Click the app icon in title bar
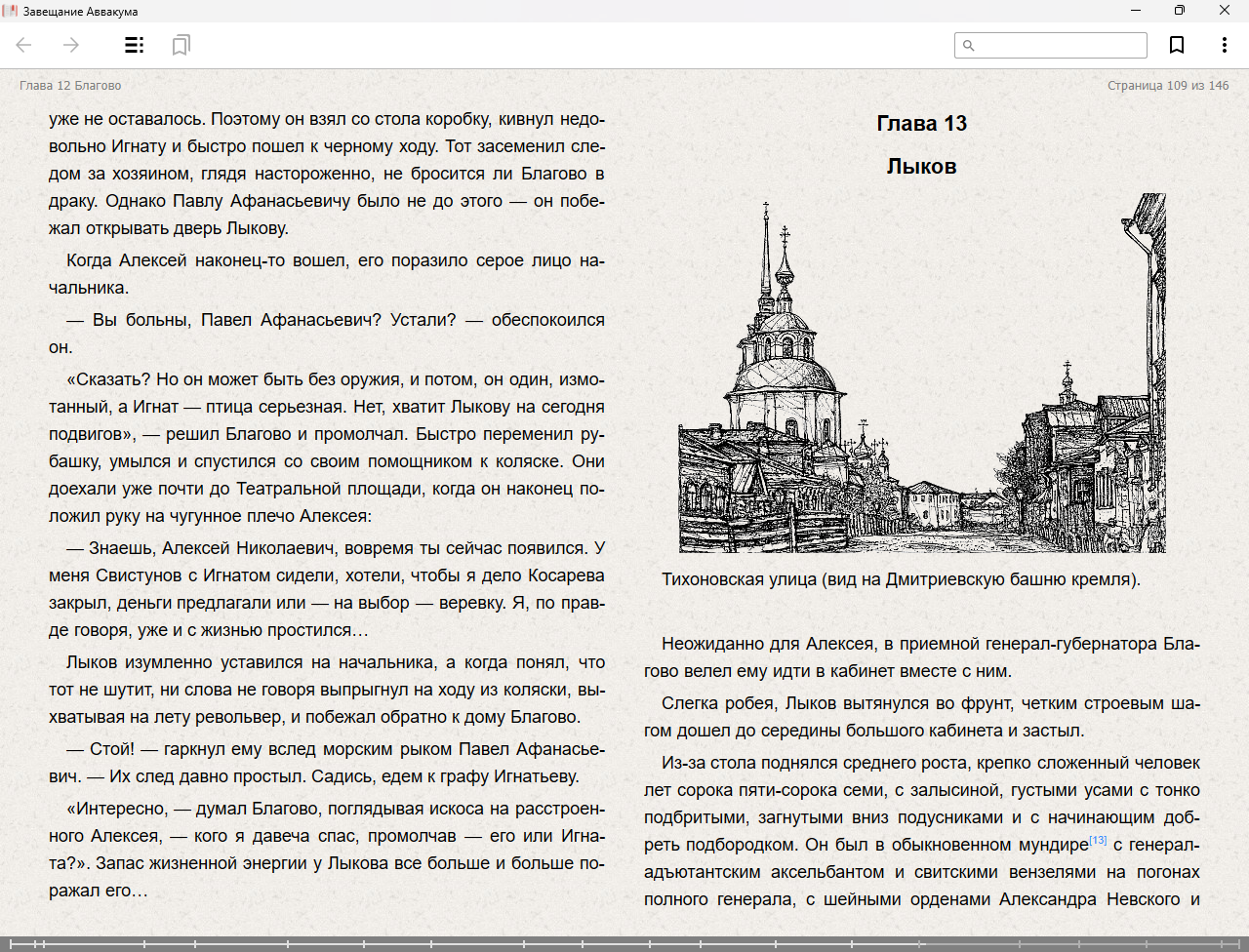 (x=10, y=11)
